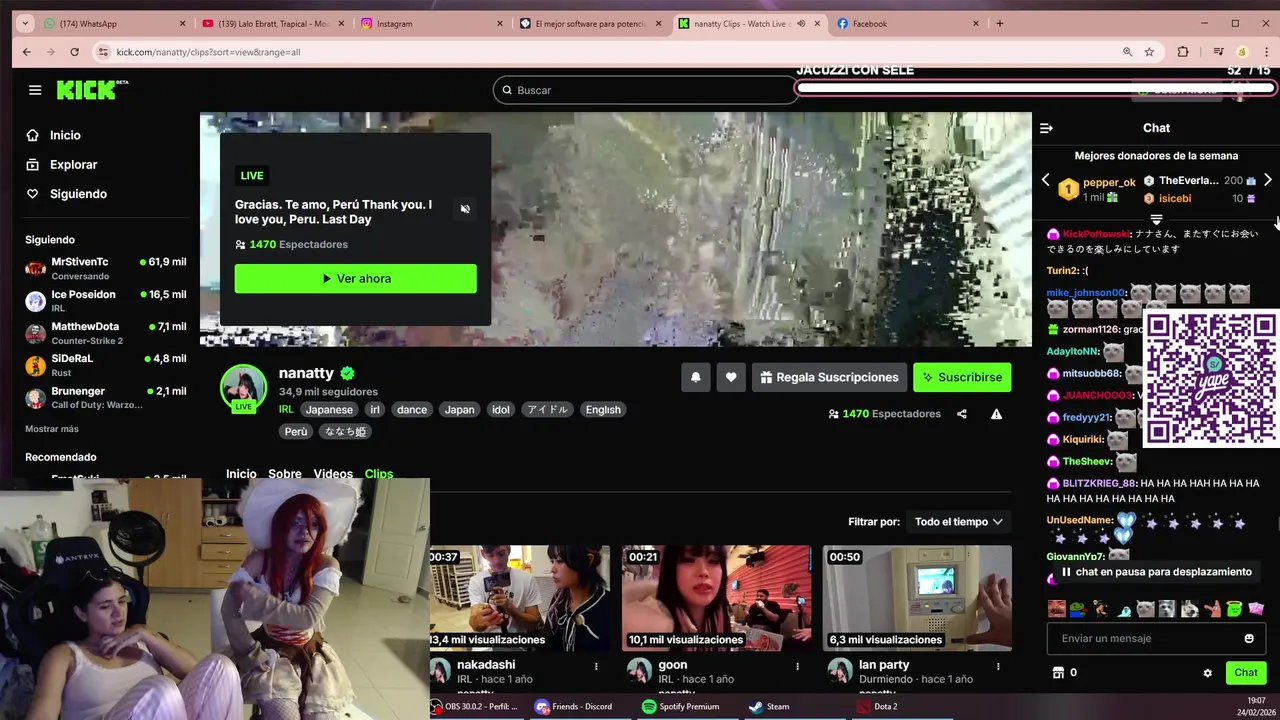
Task: Open MatthewDota followed channel
Action: pos(105,333)
